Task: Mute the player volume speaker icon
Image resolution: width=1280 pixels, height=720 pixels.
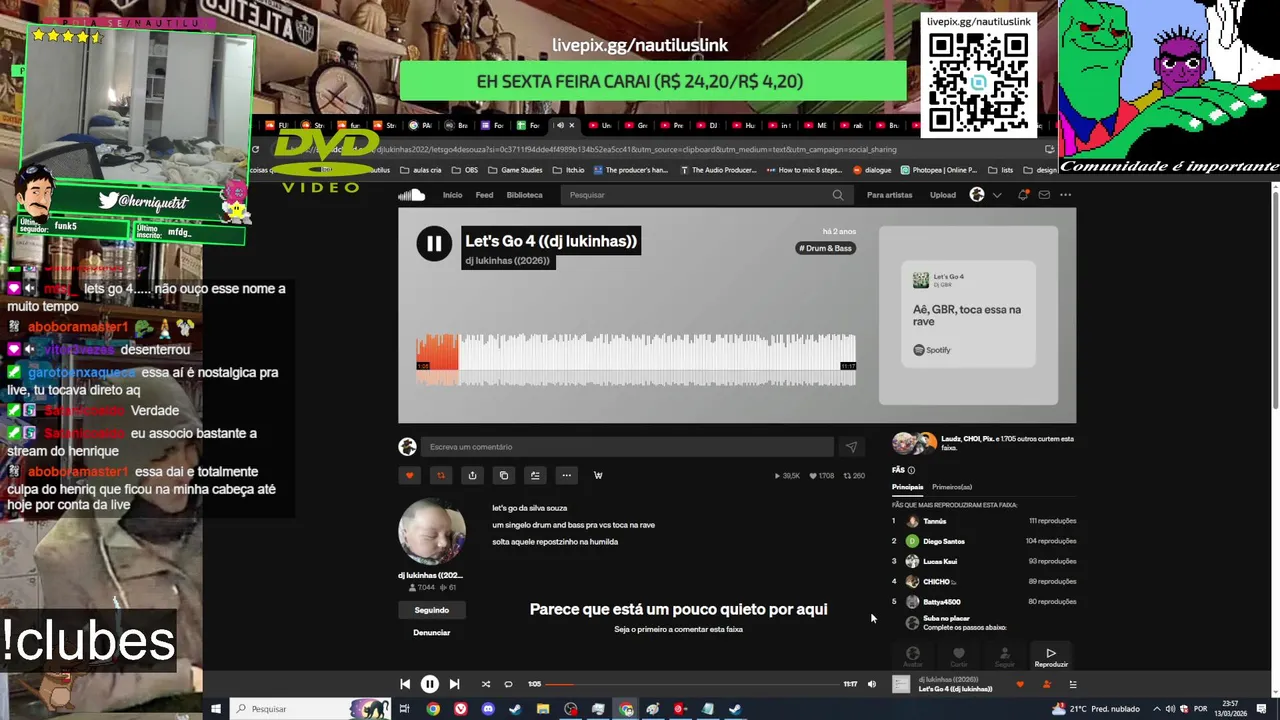Action: [x=871, y=684]
